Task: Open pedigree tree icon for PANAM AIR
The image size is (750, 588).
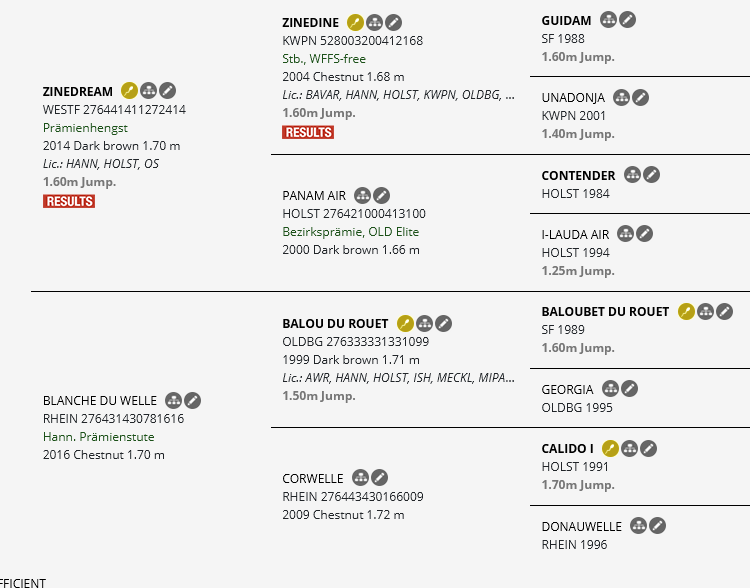Action: (362, 195)
